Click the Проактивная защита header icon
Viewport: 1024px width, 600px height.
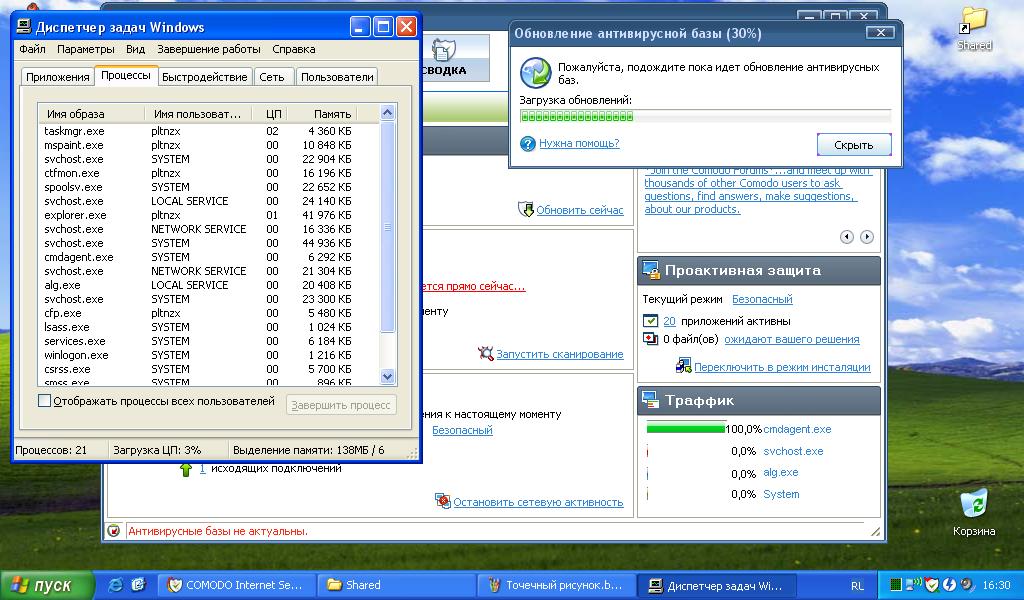click(650, 270)
